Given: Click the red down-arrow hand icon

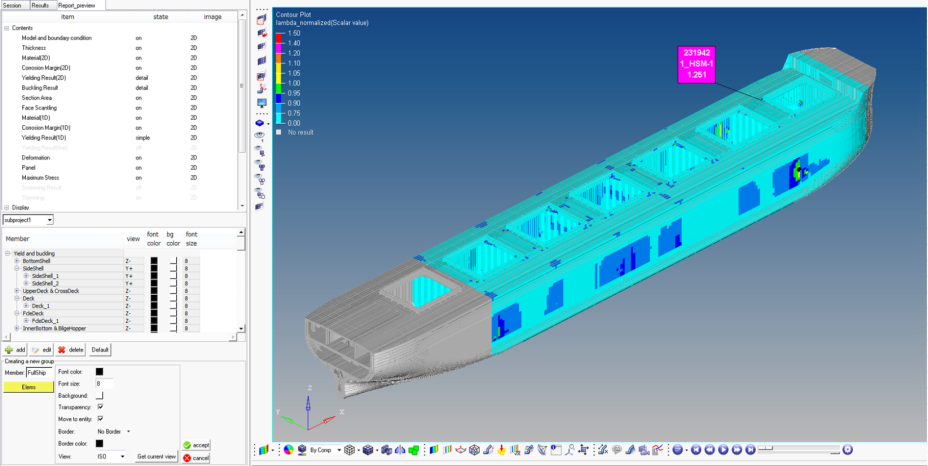Looking at the screenshot, I should pos(502,450).
